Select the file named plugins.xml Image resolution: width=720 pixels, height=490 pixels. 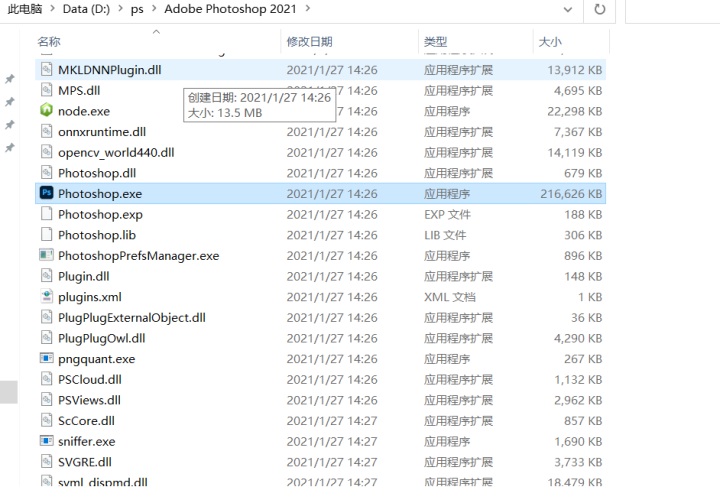coord(90,297)
